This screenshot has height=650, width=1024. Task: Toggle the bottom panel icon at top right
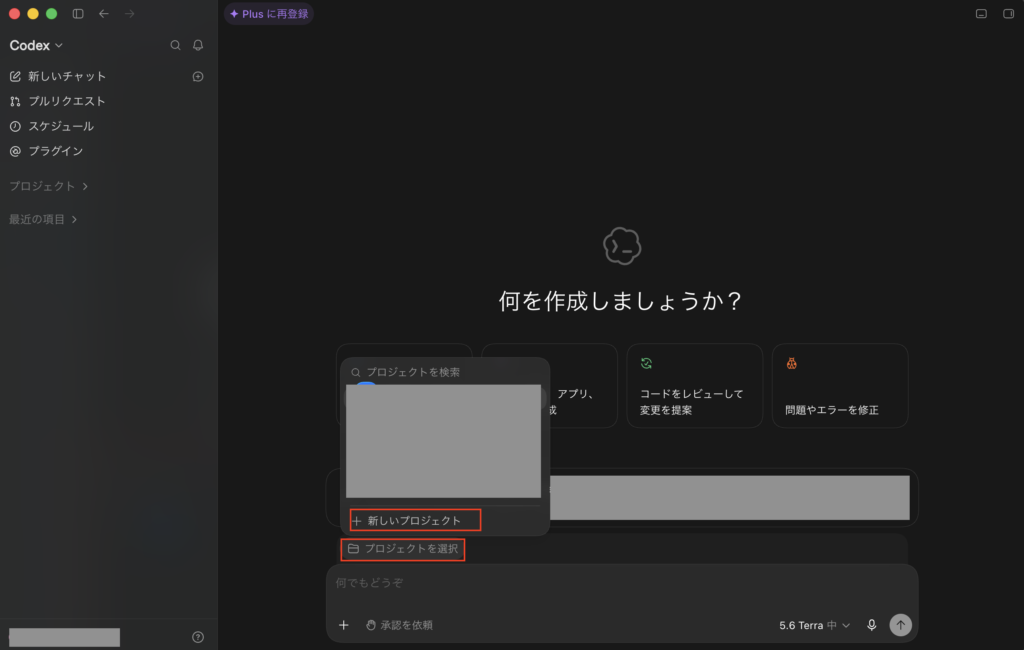[981, 14]
